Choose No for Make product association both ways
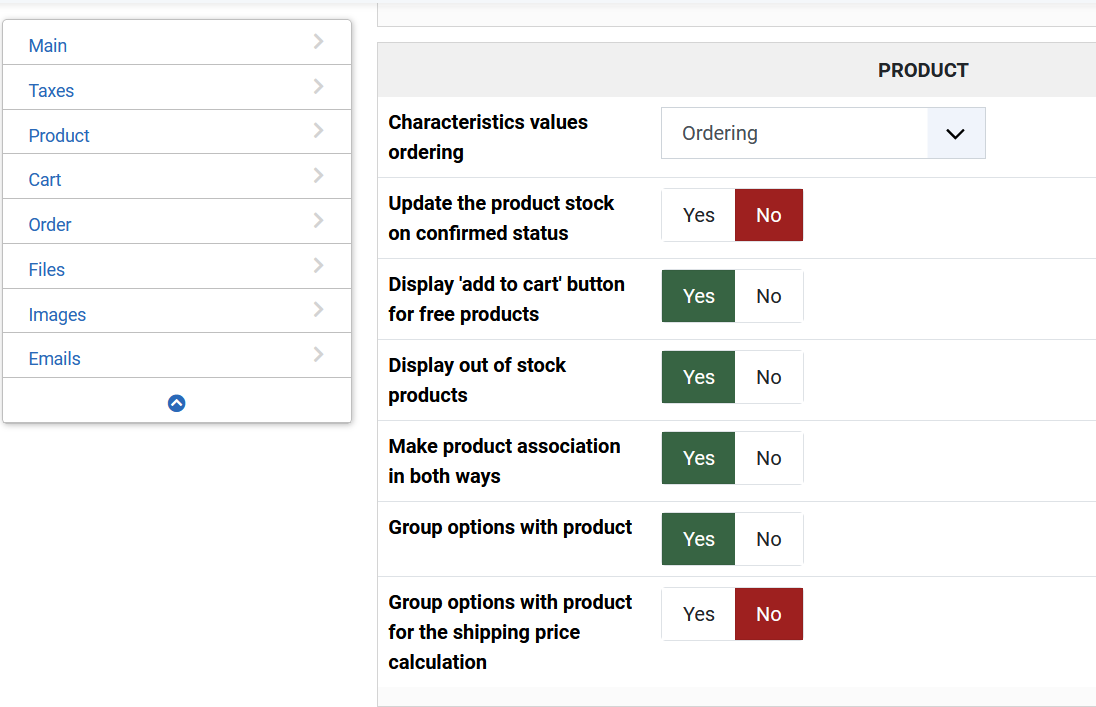The width and height of the screenshot is (1096, 707). pos(768,458)
